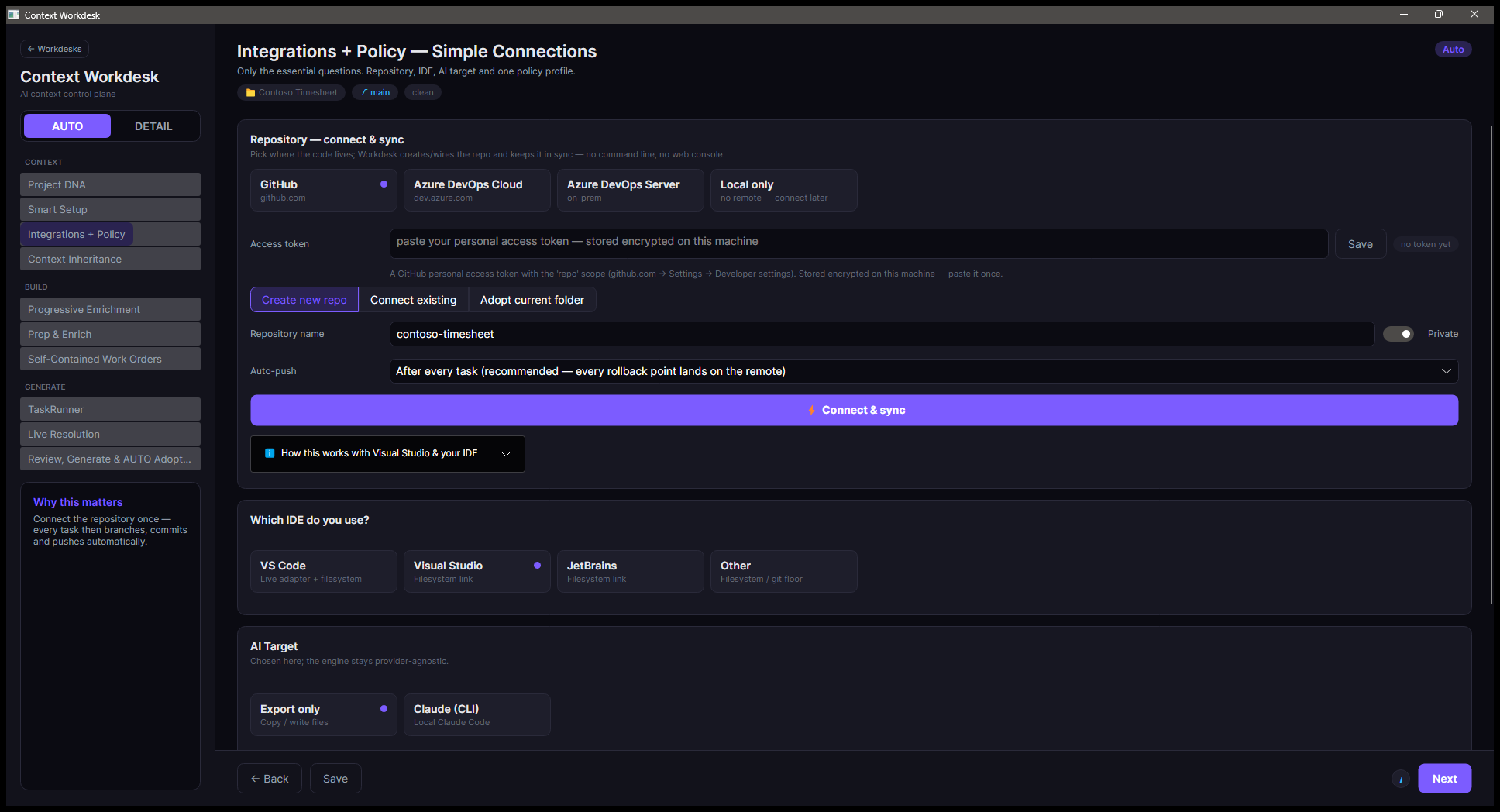Image resolution: width=1500 pixels, height=812 pixels.
Task: Open Project DNA in sidebar
Action: coord(110,184)
